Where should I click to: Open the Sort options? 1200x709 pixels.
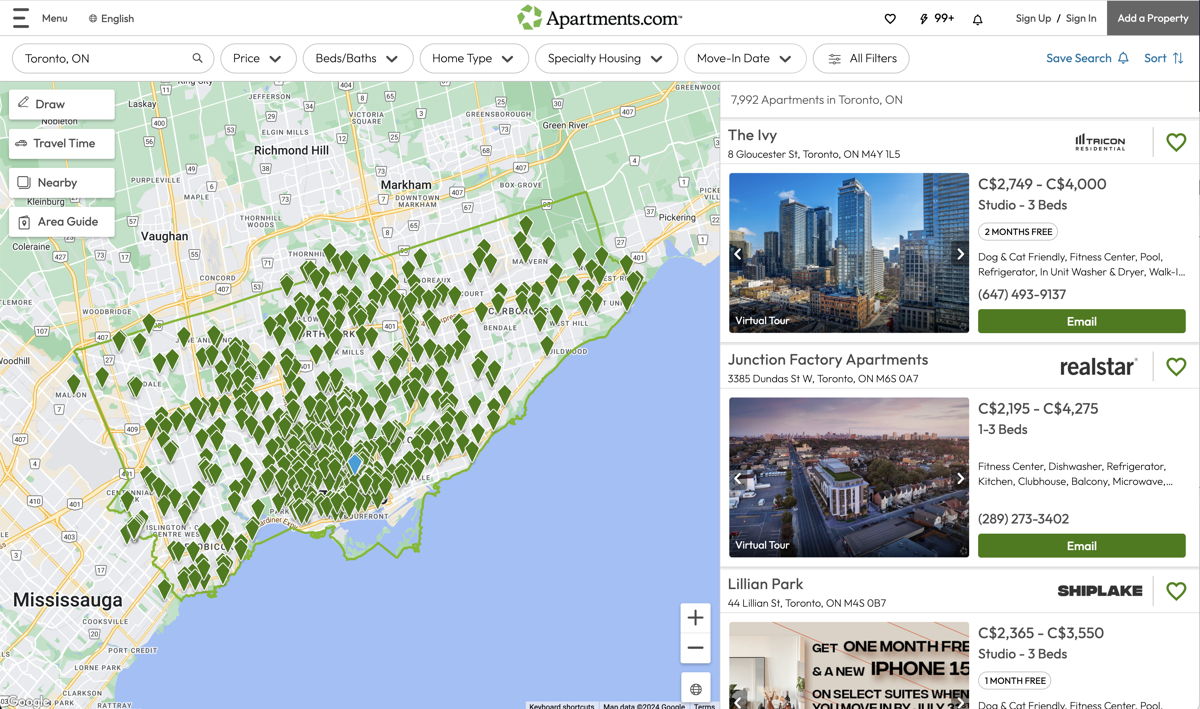(x=1164, y=58)
